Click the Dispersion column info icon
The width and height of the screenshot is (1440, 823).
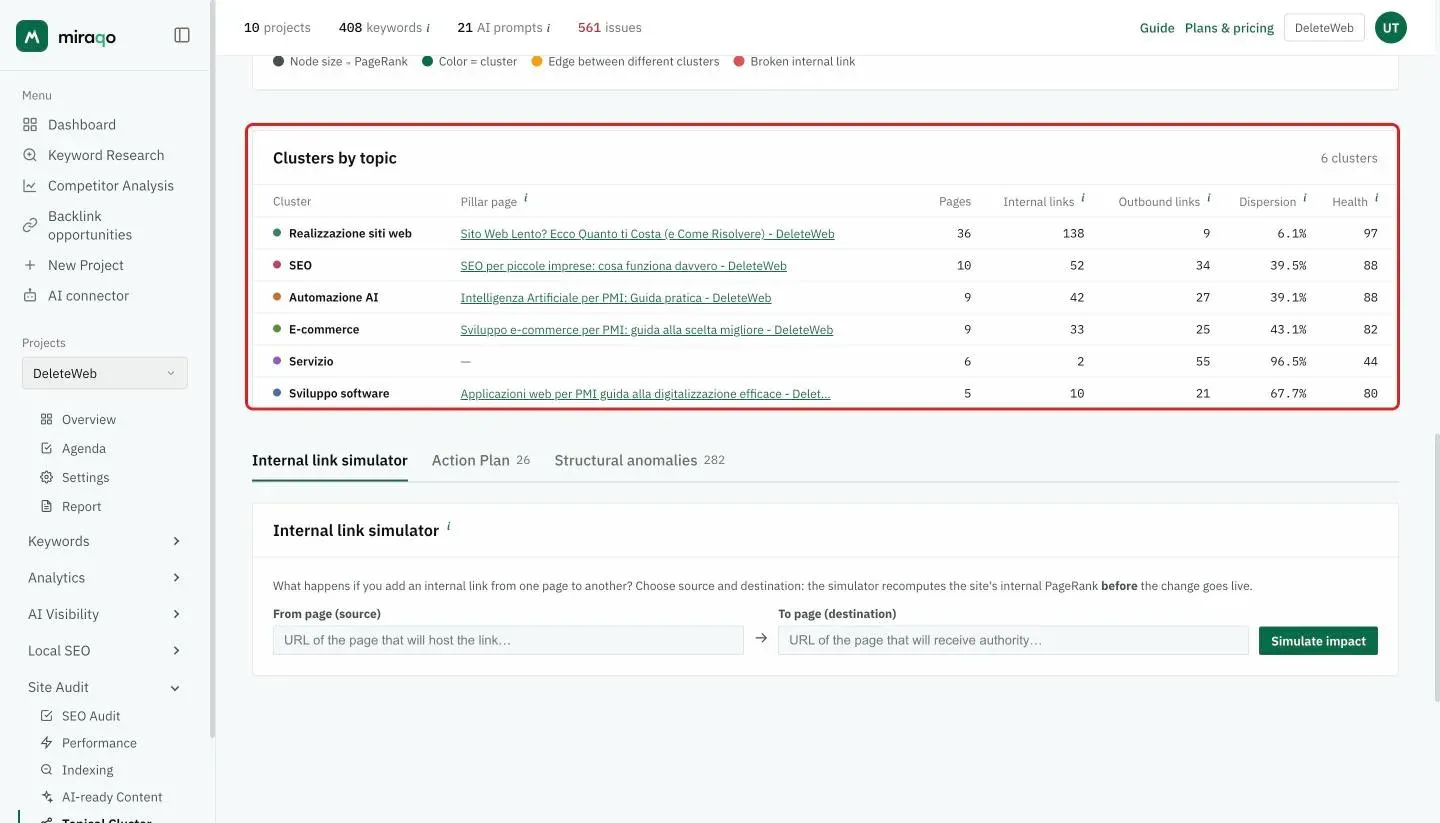[x=1305, y=198]
